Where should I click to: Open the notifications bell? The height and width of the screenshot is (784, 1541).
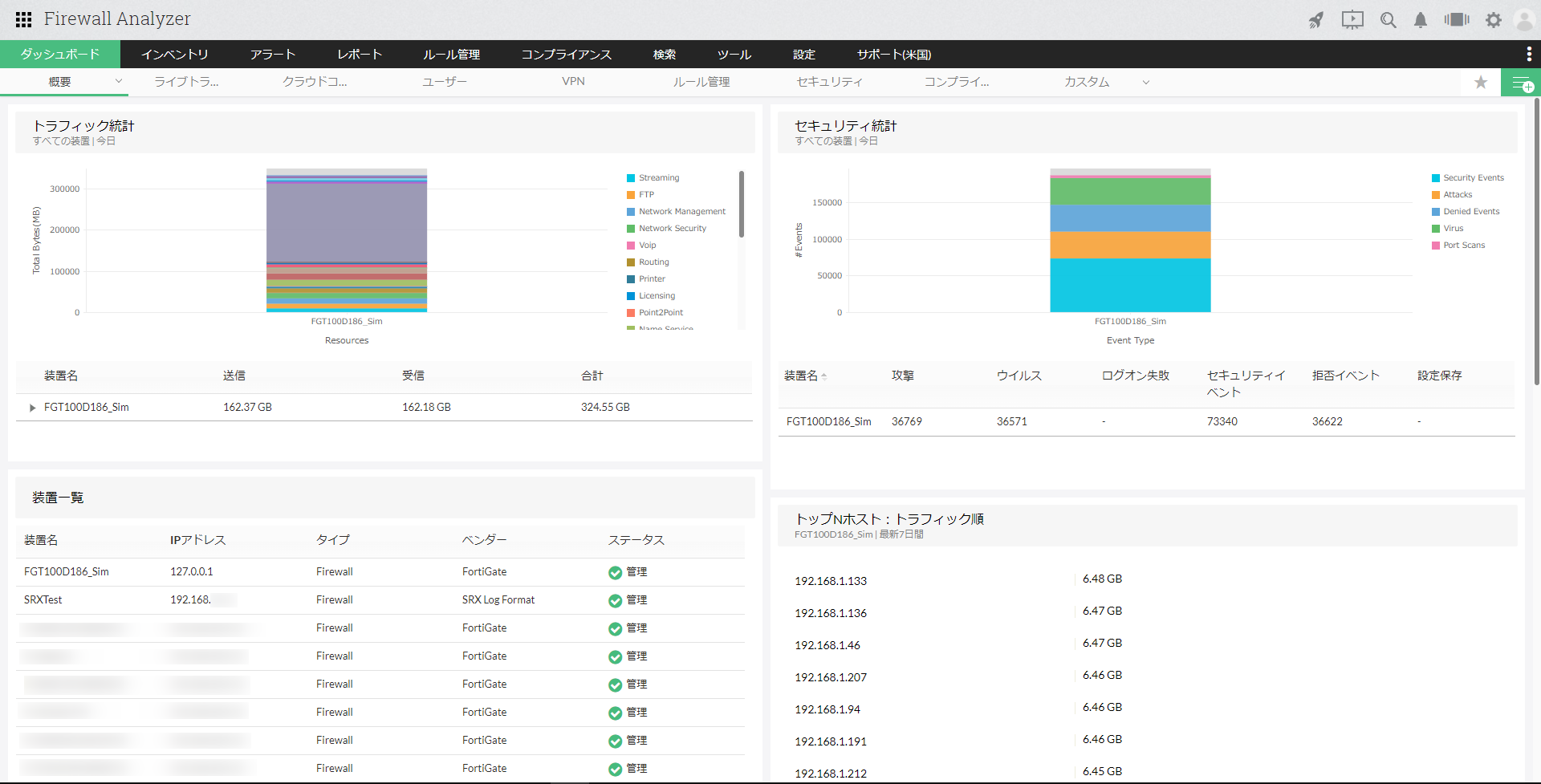pyautogui.click(x=1421, y=20)
